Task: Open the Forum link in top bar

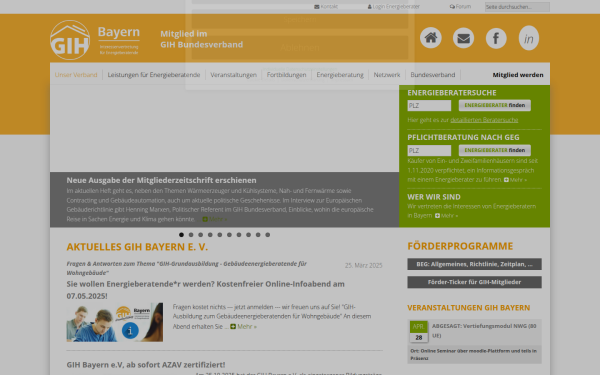Action: click(x=460, y=7)
